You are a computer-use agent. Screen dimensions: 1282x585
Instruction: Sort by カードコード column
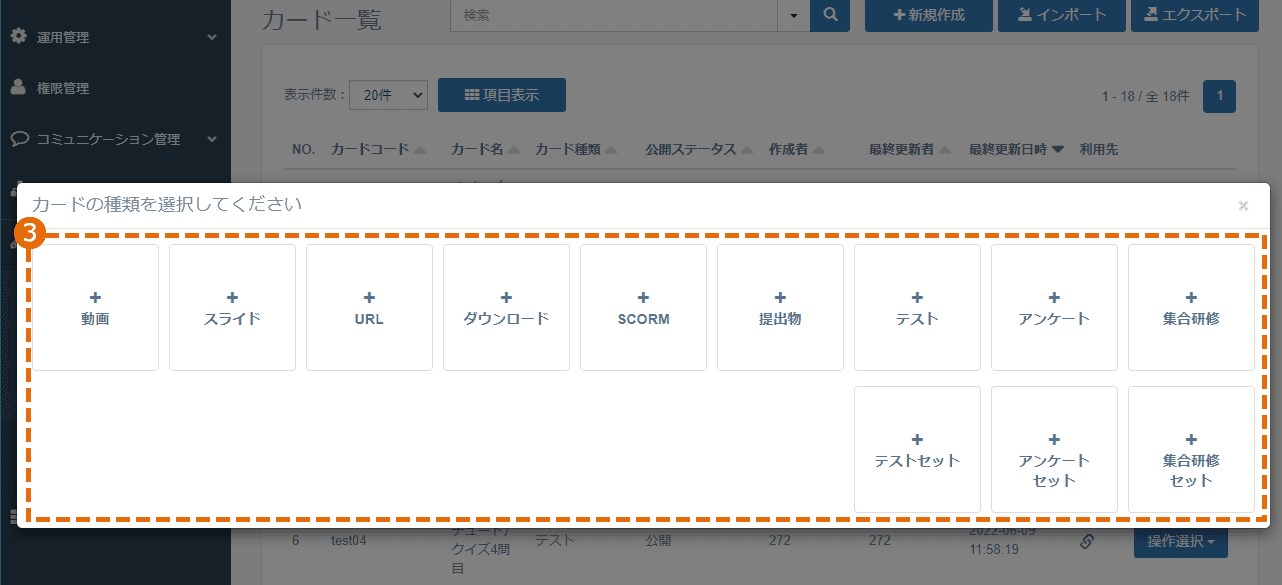pos(378,149)
